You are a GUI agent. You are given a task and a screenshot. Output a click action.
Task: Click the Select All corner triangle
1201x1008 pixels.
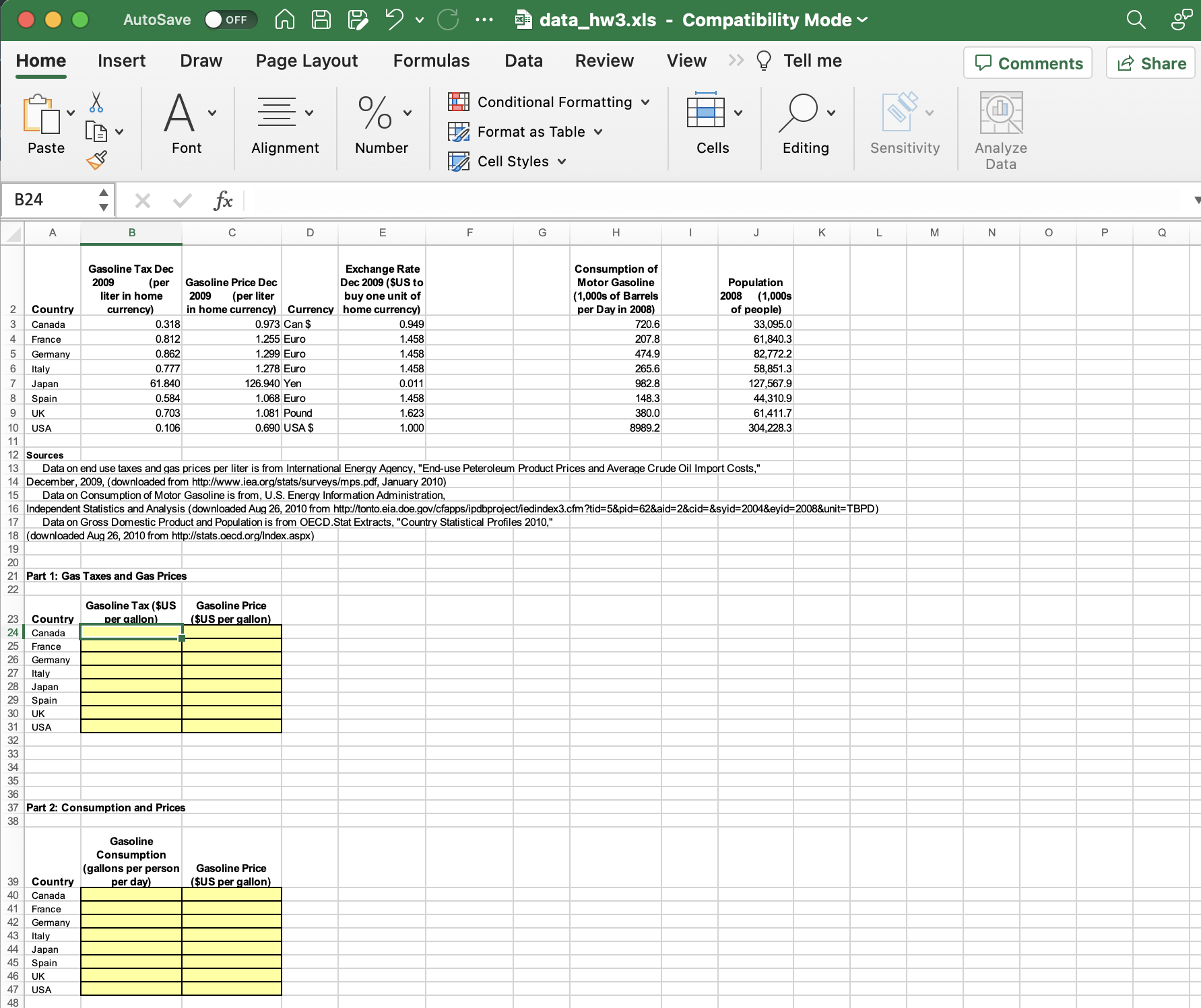(x=13, y=233)
